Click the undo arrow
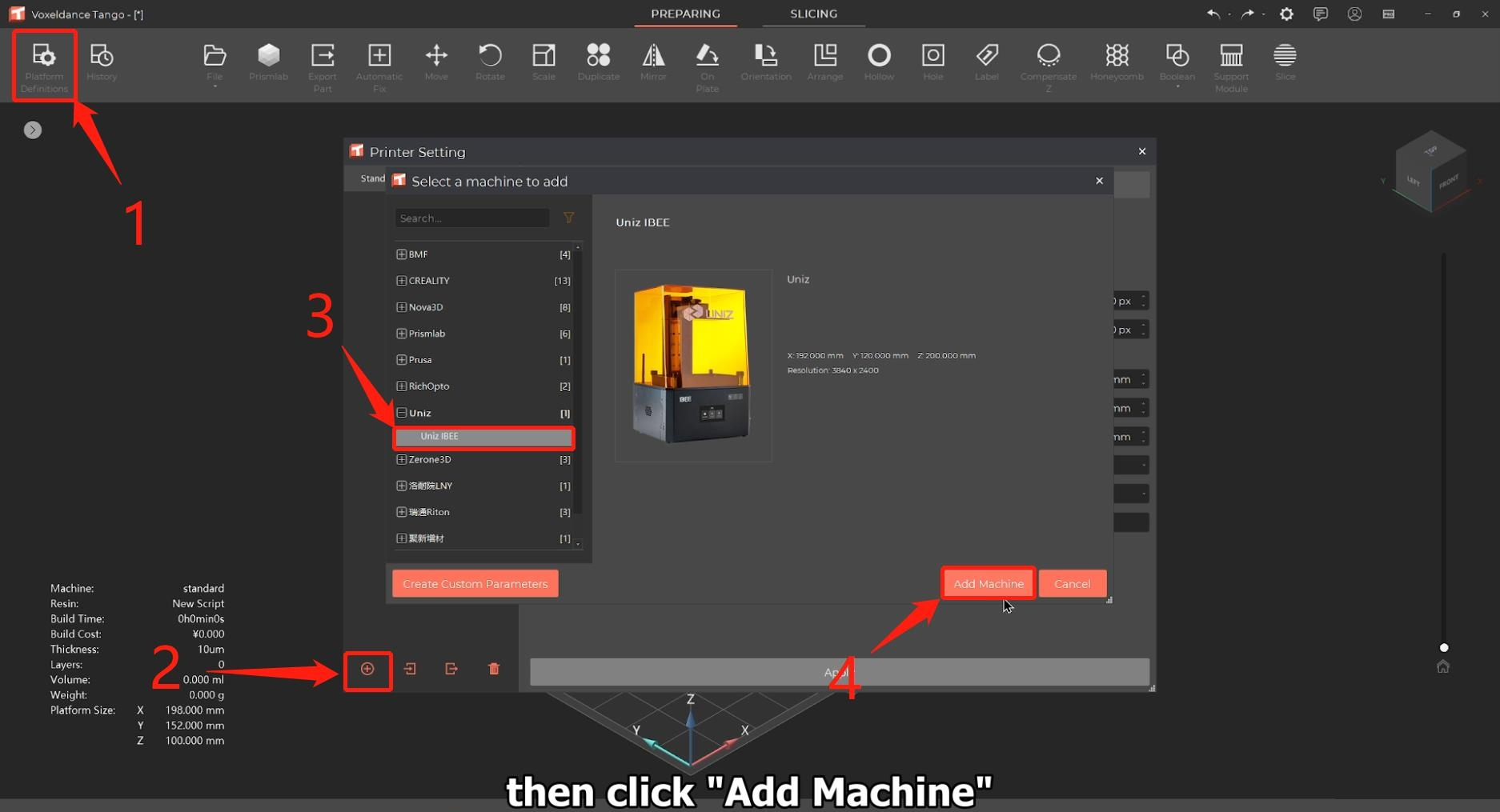 1213,14
